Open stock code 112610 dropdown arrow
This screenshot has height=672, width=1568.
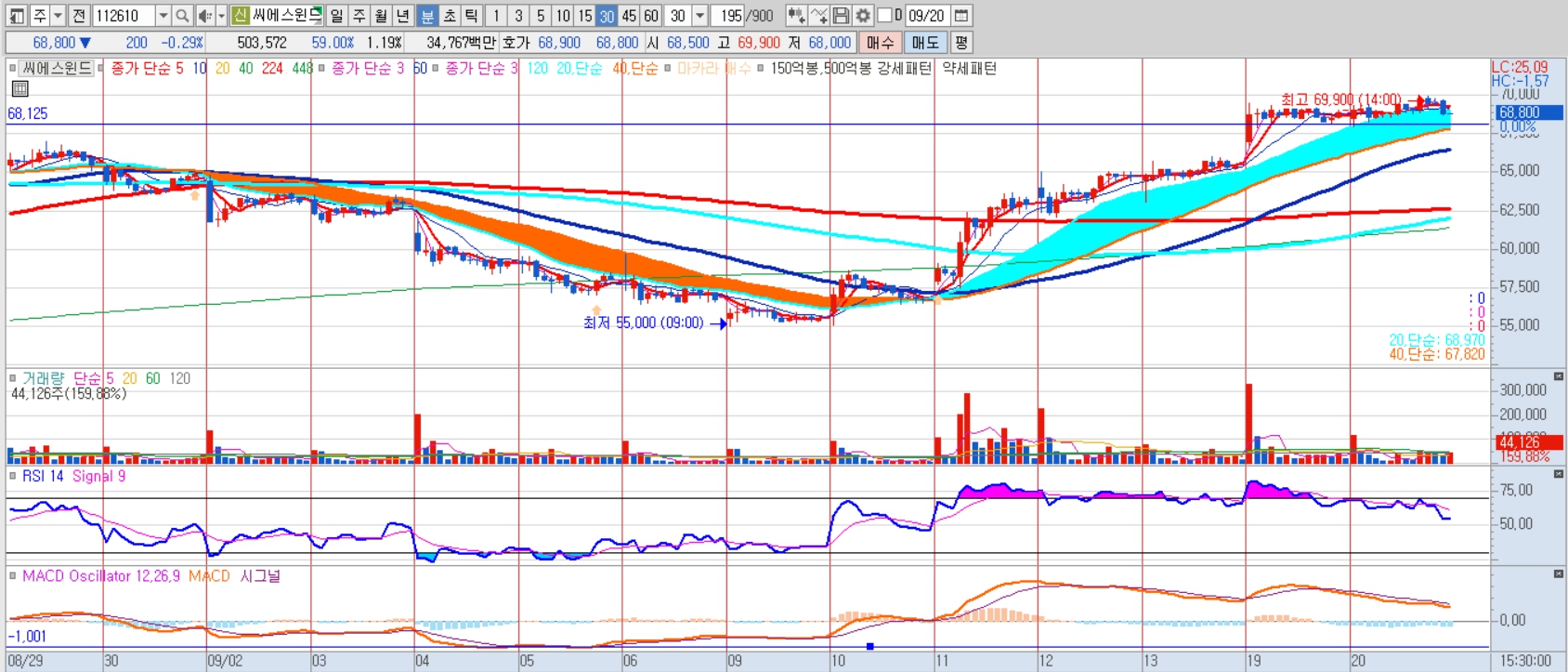click(x=163, y=16)
